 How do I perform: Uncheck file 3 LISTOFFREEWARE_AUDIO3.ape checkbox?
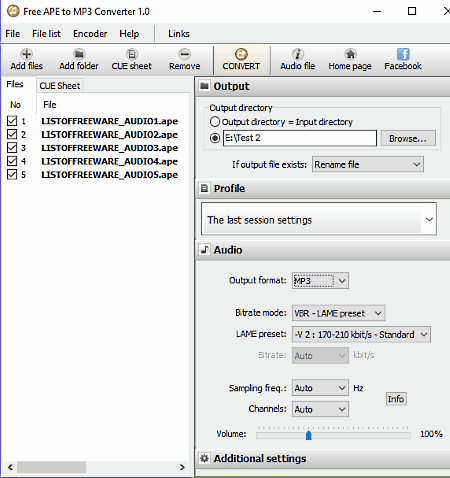(12, 147)
